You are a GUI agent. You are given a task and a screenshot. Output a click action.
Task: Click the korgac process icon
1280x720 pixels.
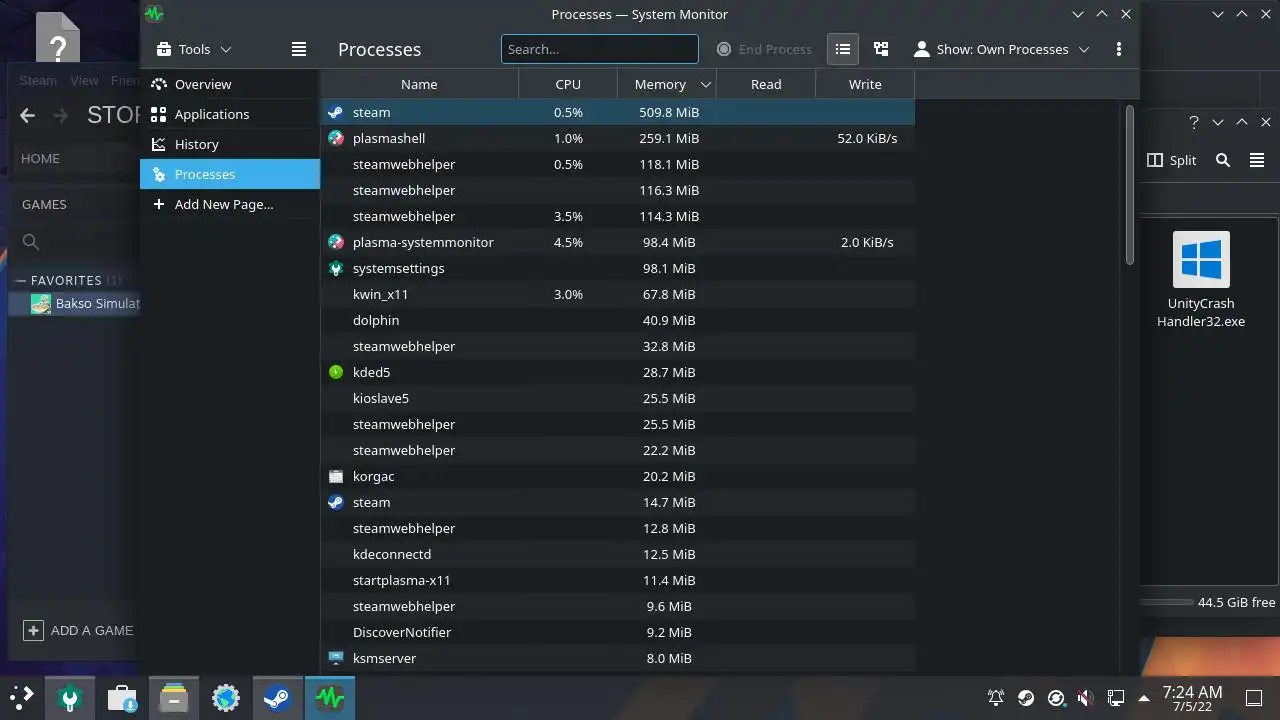336,476
